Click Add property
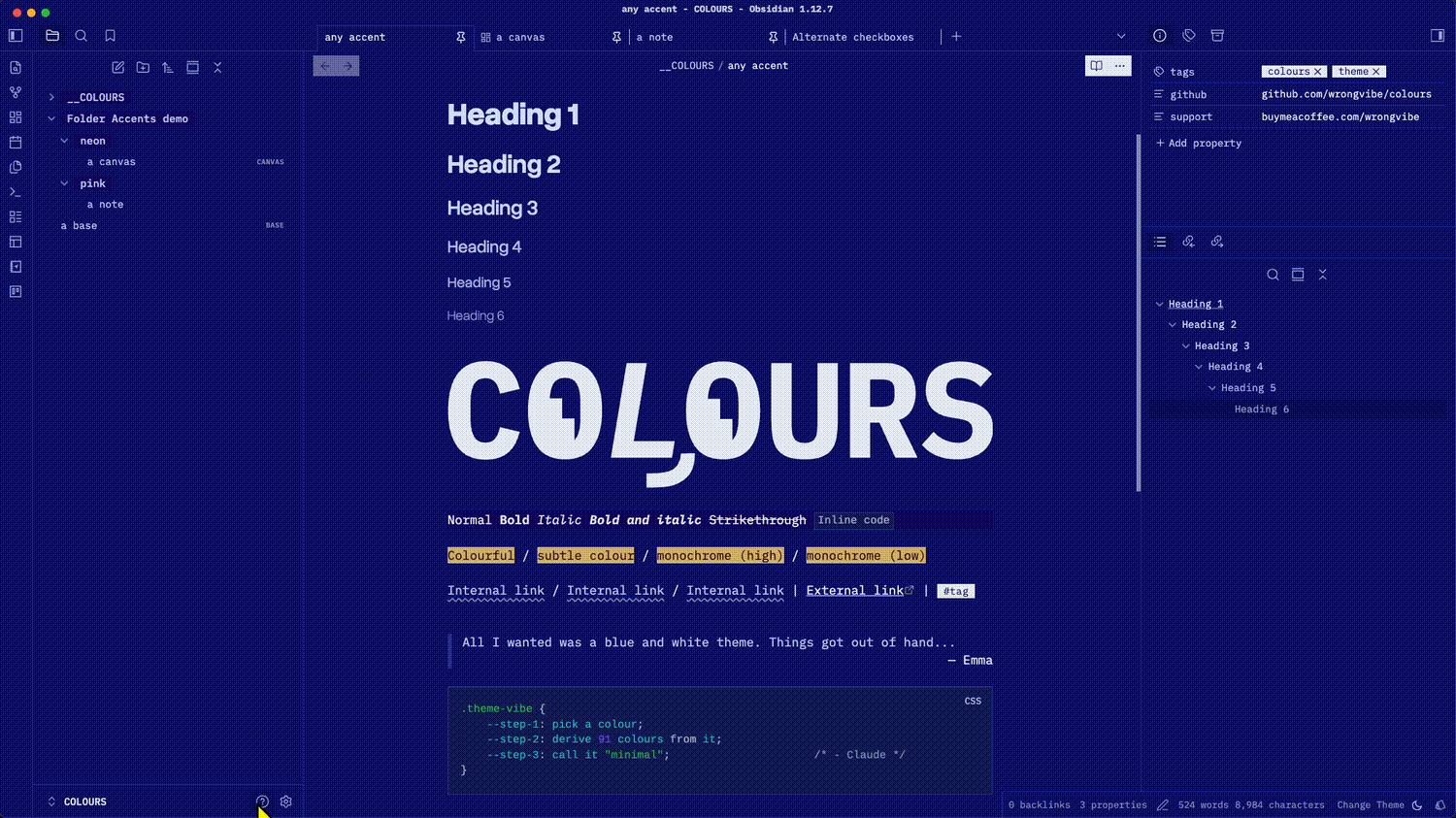The image size is (1456, 818). click(1199, 143)
